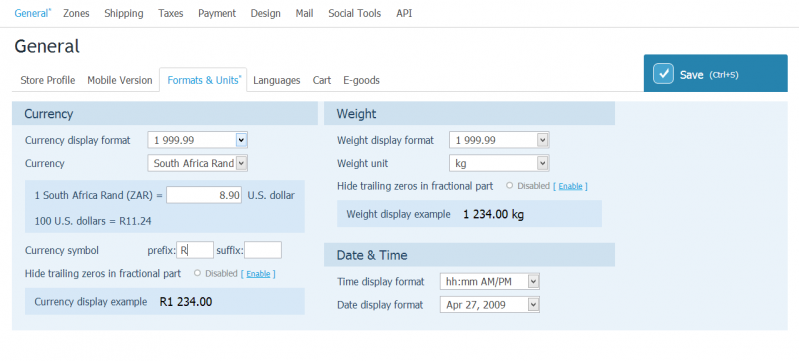Open the Weight display format dropdown
This screenshot has width=799, height=361.
pyautogui.click(x=499, y=140)
